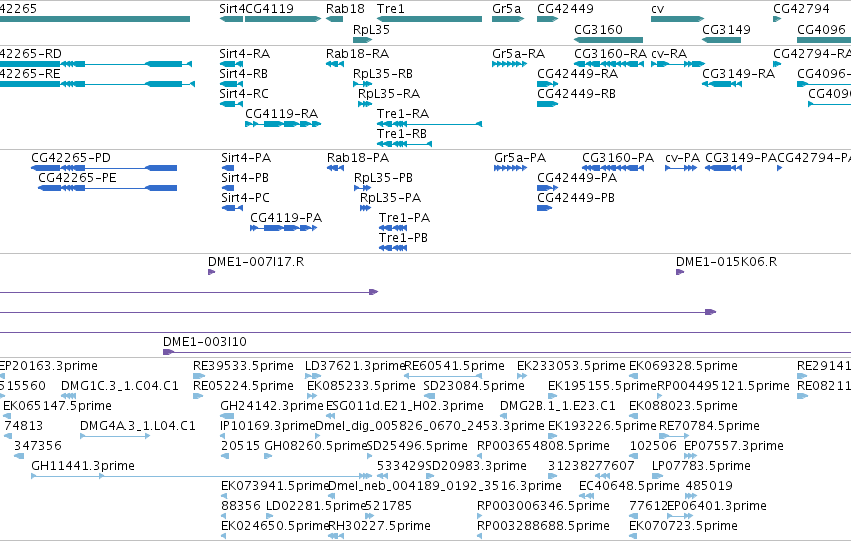Select the Tre1 gene bar
Screen dimensions: 851x541
click(429, 19)
